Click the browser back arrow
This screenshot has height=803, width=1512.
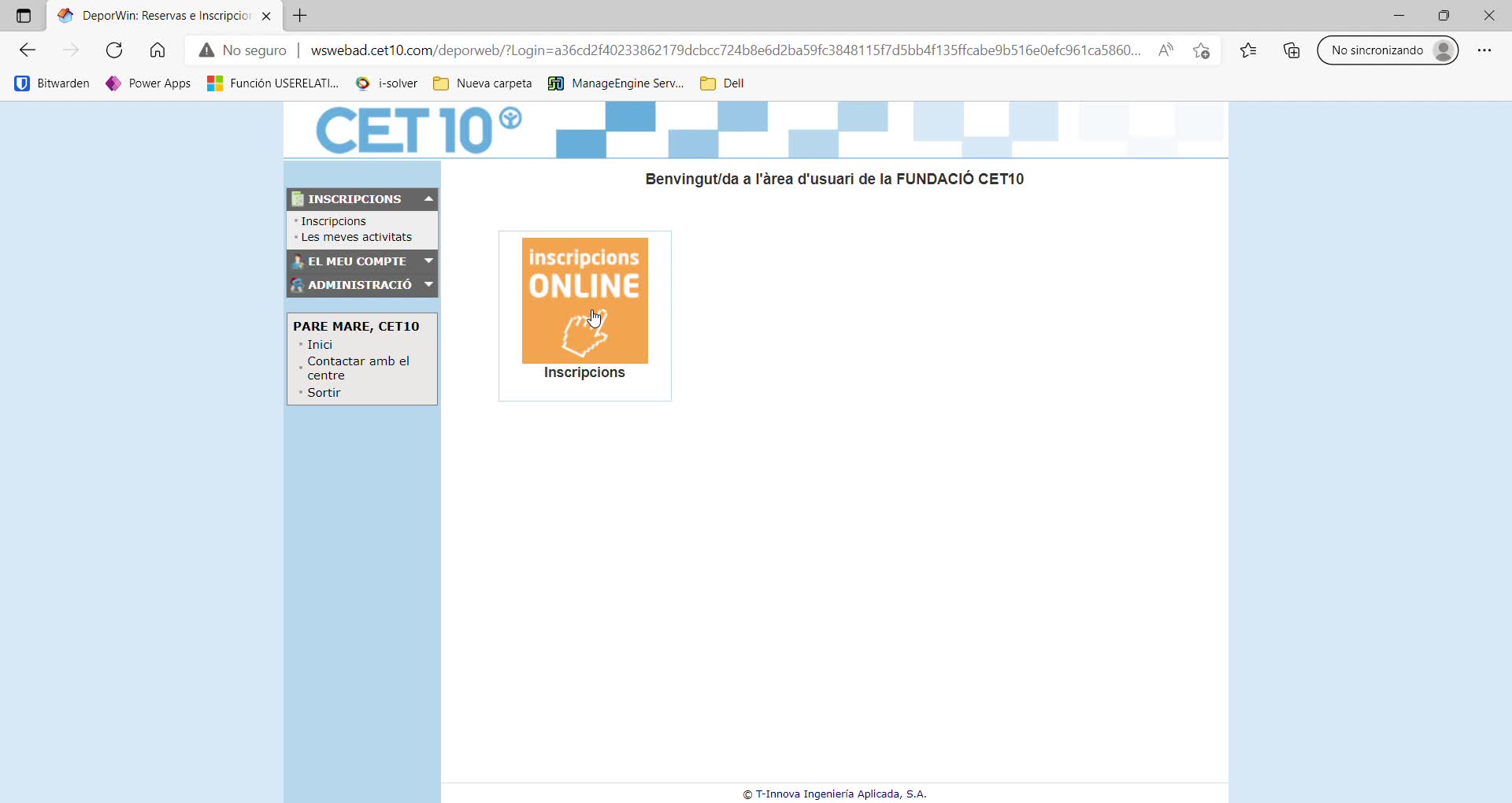[x=28, y=50]
